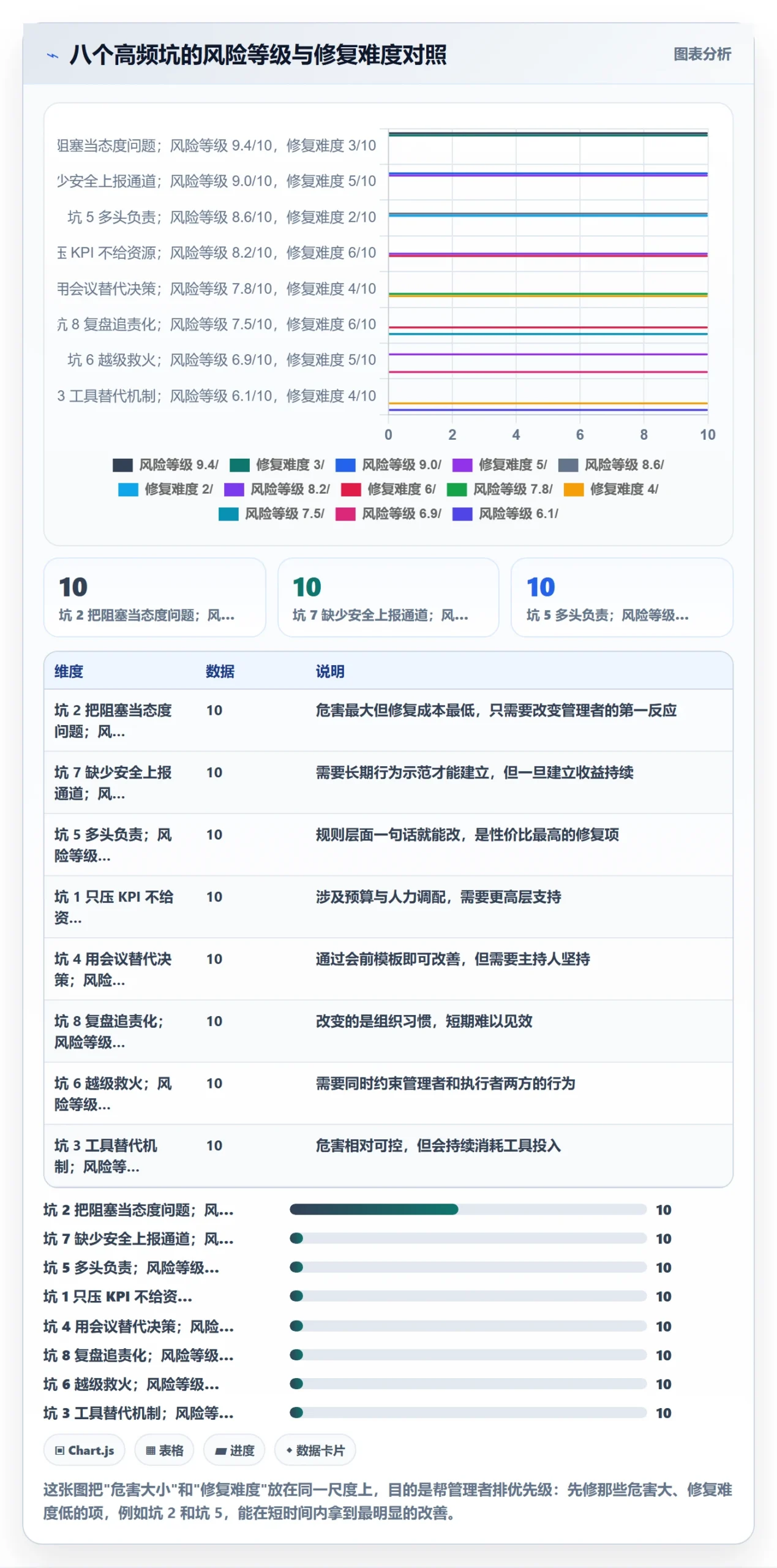Screen dimensions: 777x1568
Task: Hide the light blue 修复难度 2/ legend series
Action: click(x=128, y=489)
